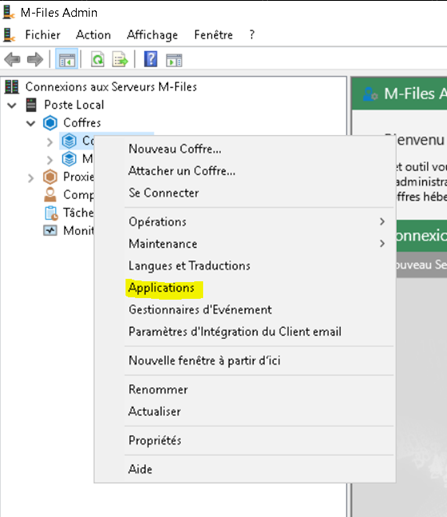Toggle the console tree pane icon
Screen dimensions: 447x517
tap(67, 60)
